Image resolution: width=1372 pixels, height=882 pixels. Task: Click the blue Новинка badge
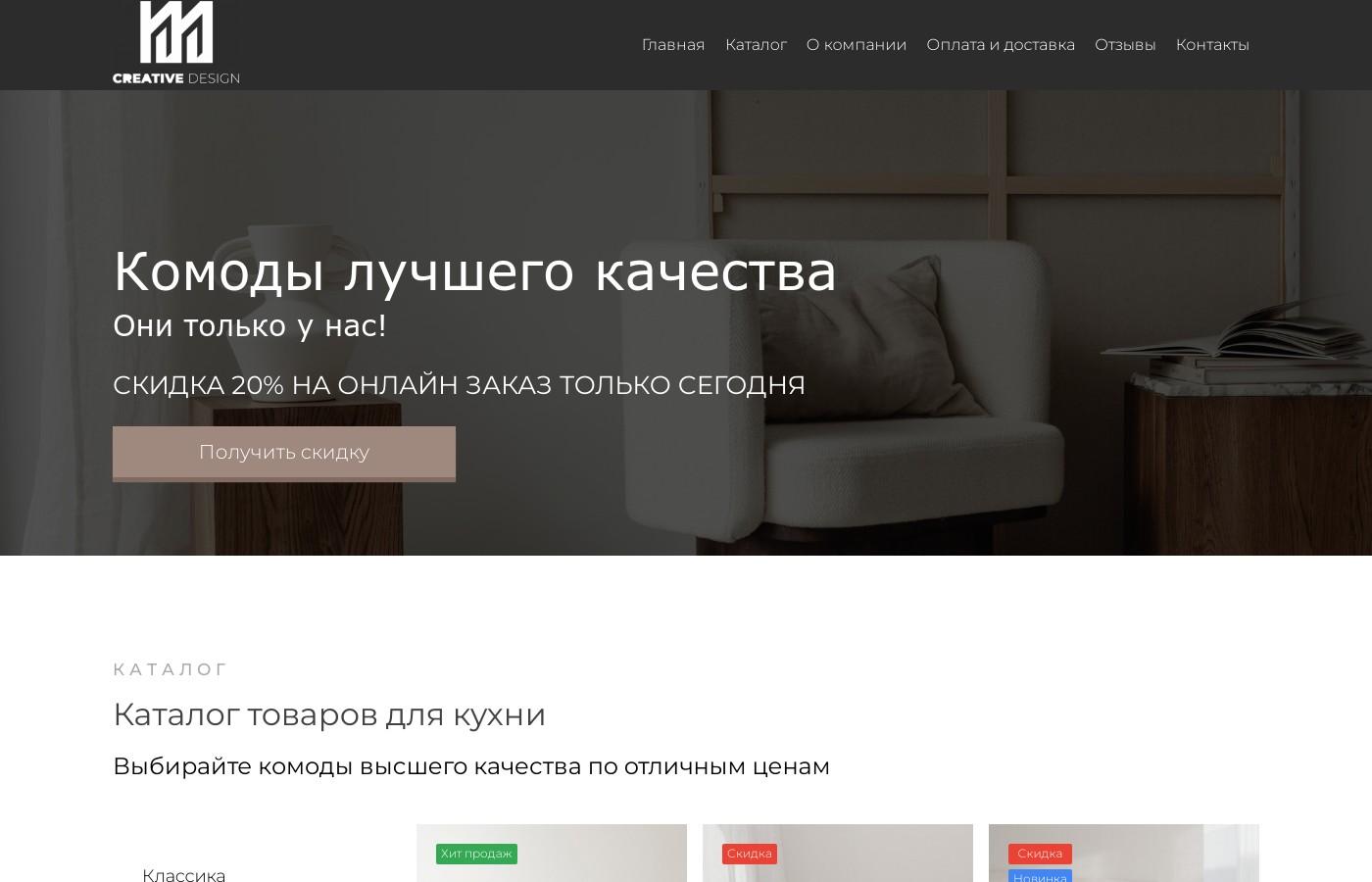[1040, 877]
